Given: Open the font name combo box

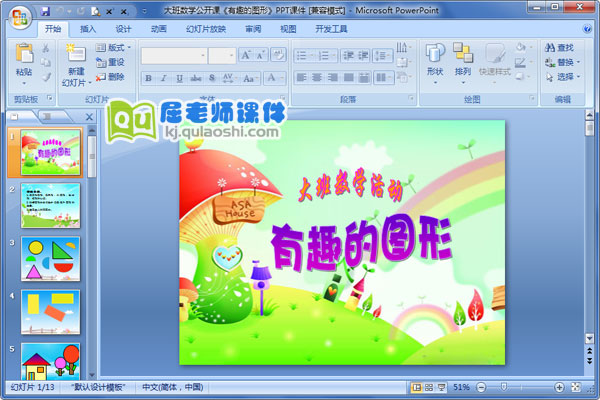Looking at the screenshot, I should point(174,56).
